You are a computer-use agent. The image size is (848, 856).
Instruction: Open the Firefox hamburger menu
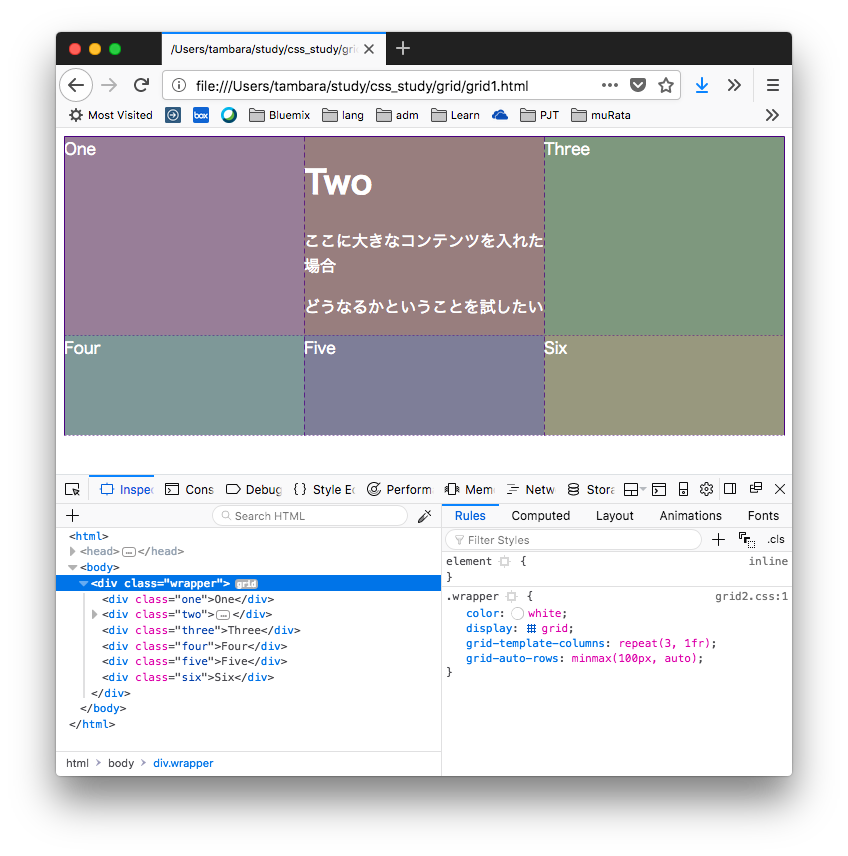(x=772, y=85)
